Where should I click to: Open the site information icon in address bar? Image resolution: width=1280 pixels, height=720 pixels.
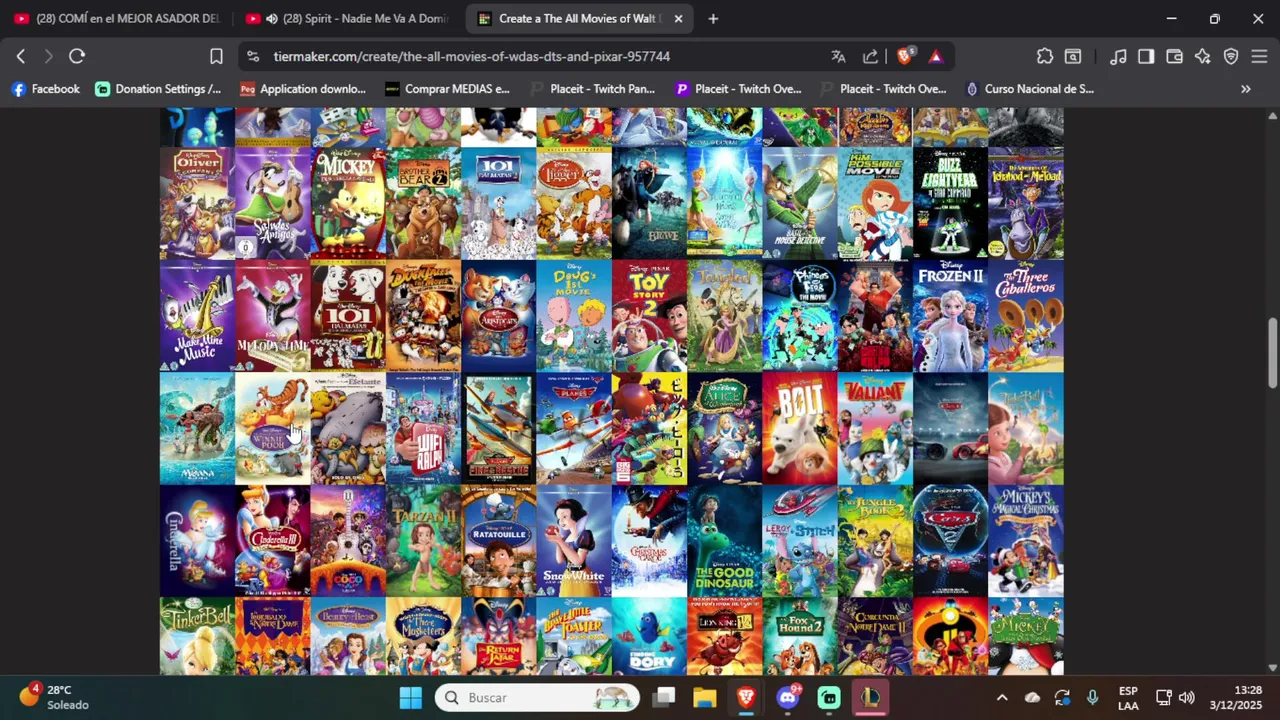(253, 56)
